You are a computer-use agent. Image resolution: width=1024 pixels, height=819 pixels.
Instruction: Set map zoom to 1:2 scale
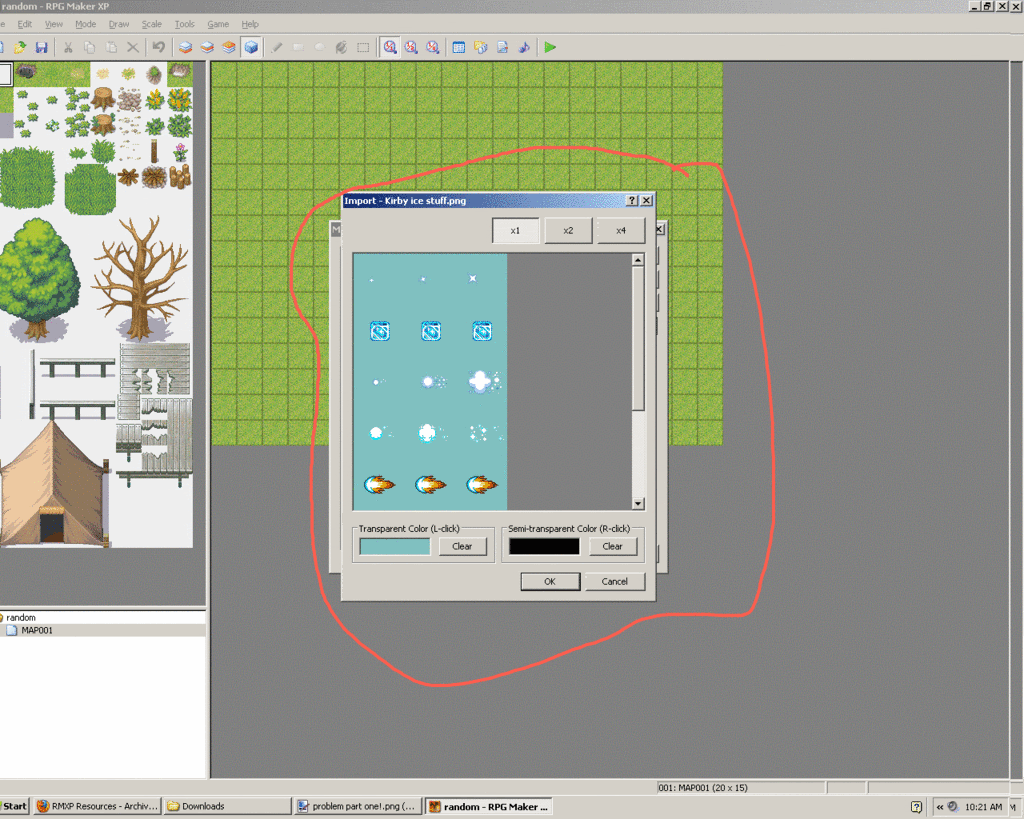pos(411,47)
